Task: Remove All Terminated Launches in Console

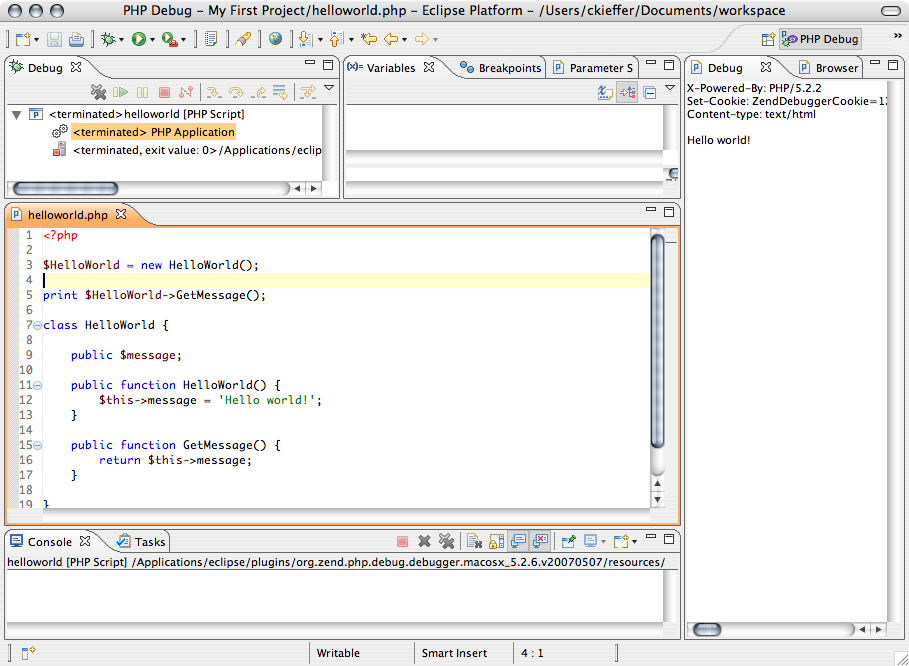Action: [446, 541]
